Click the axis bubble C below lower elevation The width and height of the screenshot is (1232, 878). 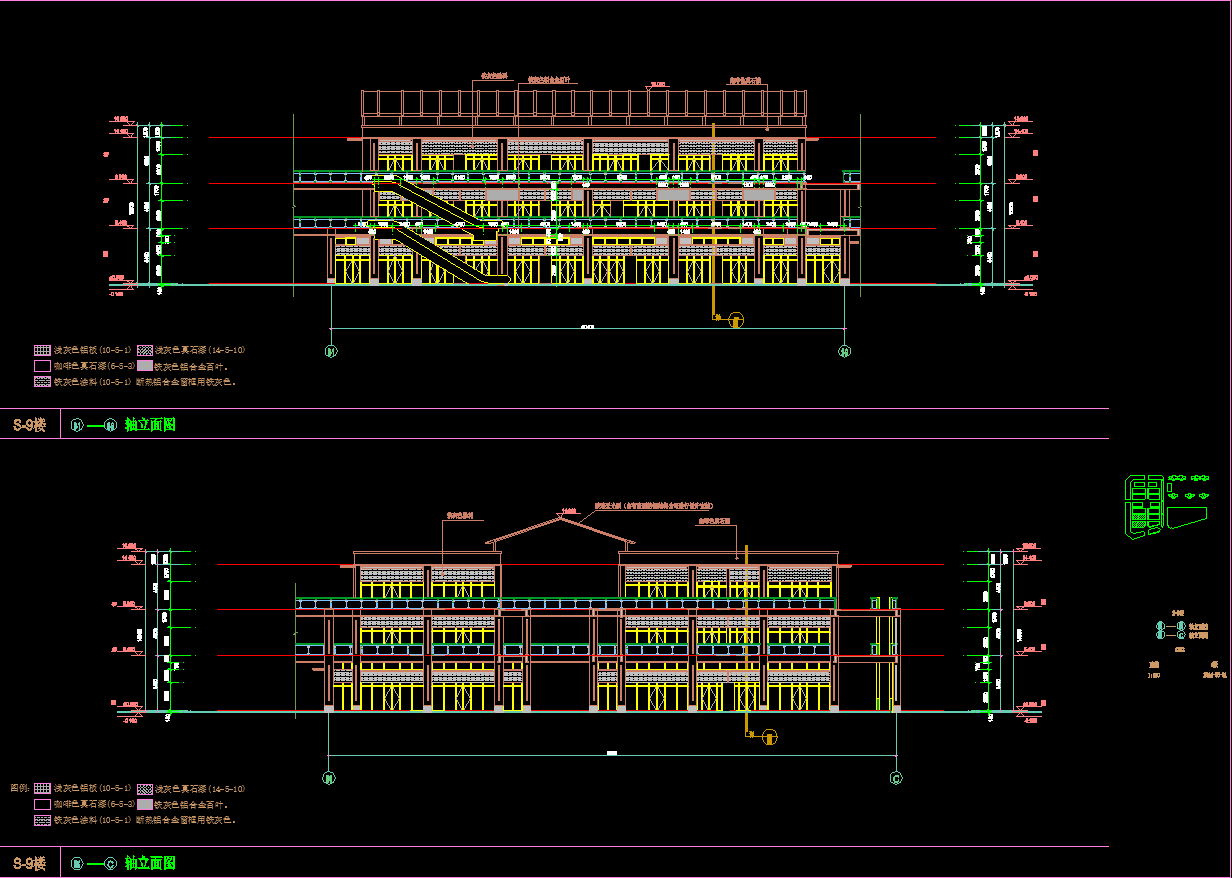896,777
